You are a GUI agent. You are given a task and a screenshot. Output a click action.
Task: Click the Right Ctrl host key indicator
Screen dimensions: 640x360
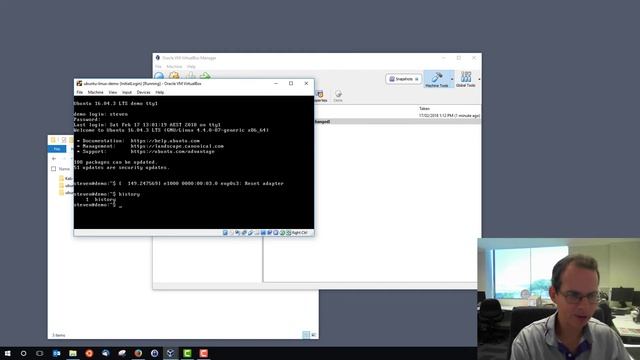pyautogui.click(x=300, y=233)
